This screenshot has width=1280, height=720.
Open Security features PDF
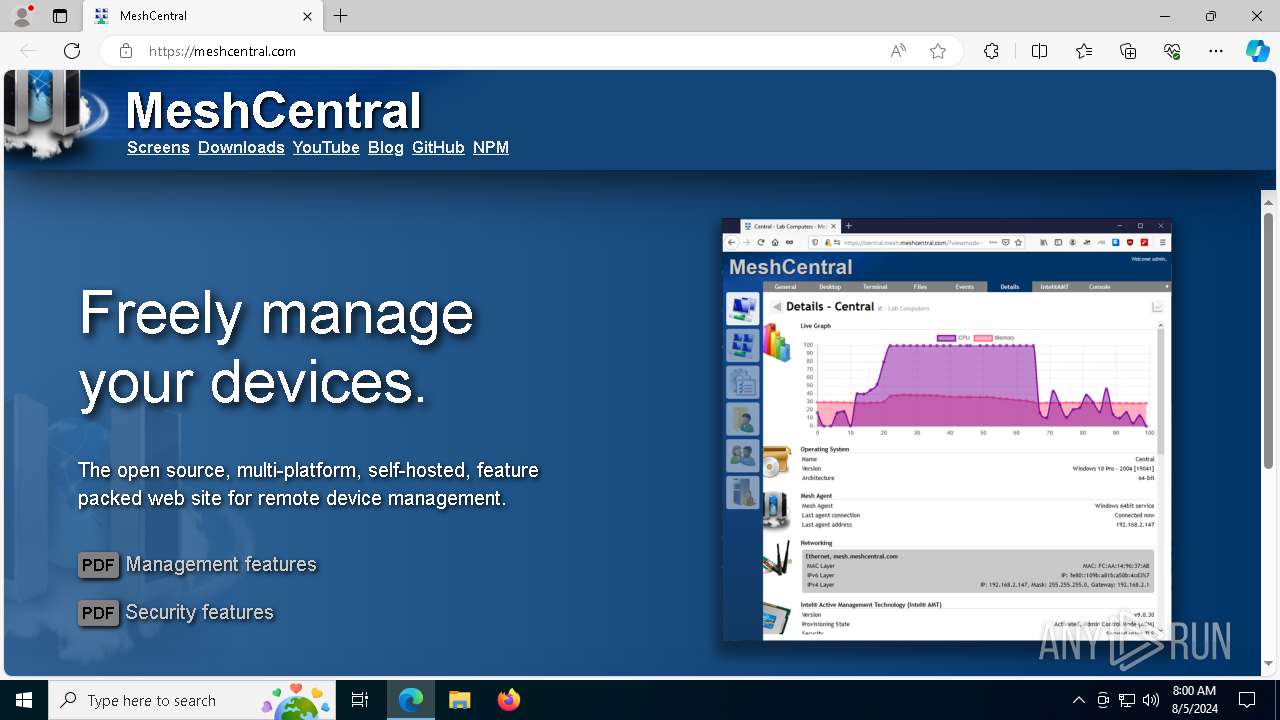pyautogui.click(x=200, y=612)
